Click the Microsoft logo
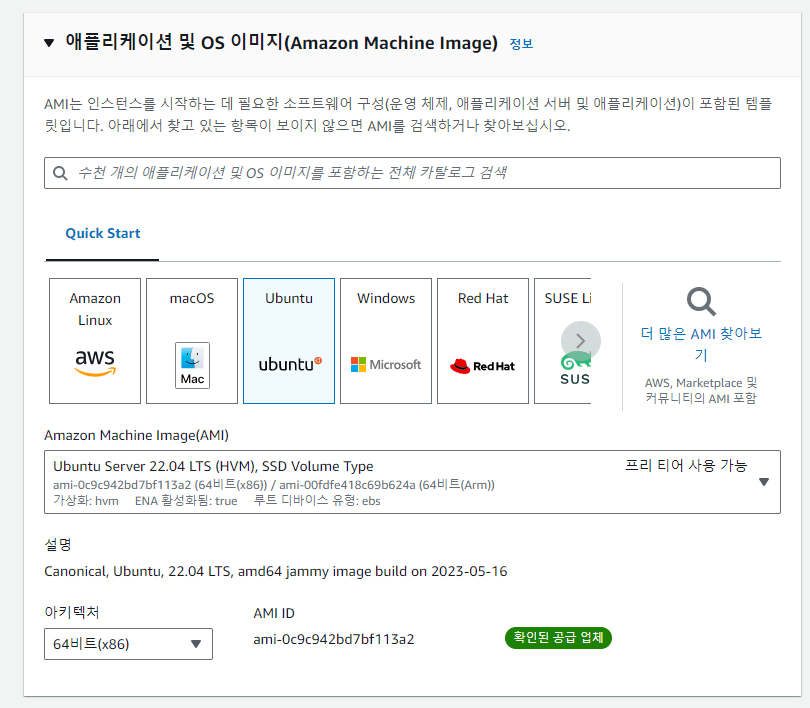The height and width of the screenshot is (708, 810). 386,365
